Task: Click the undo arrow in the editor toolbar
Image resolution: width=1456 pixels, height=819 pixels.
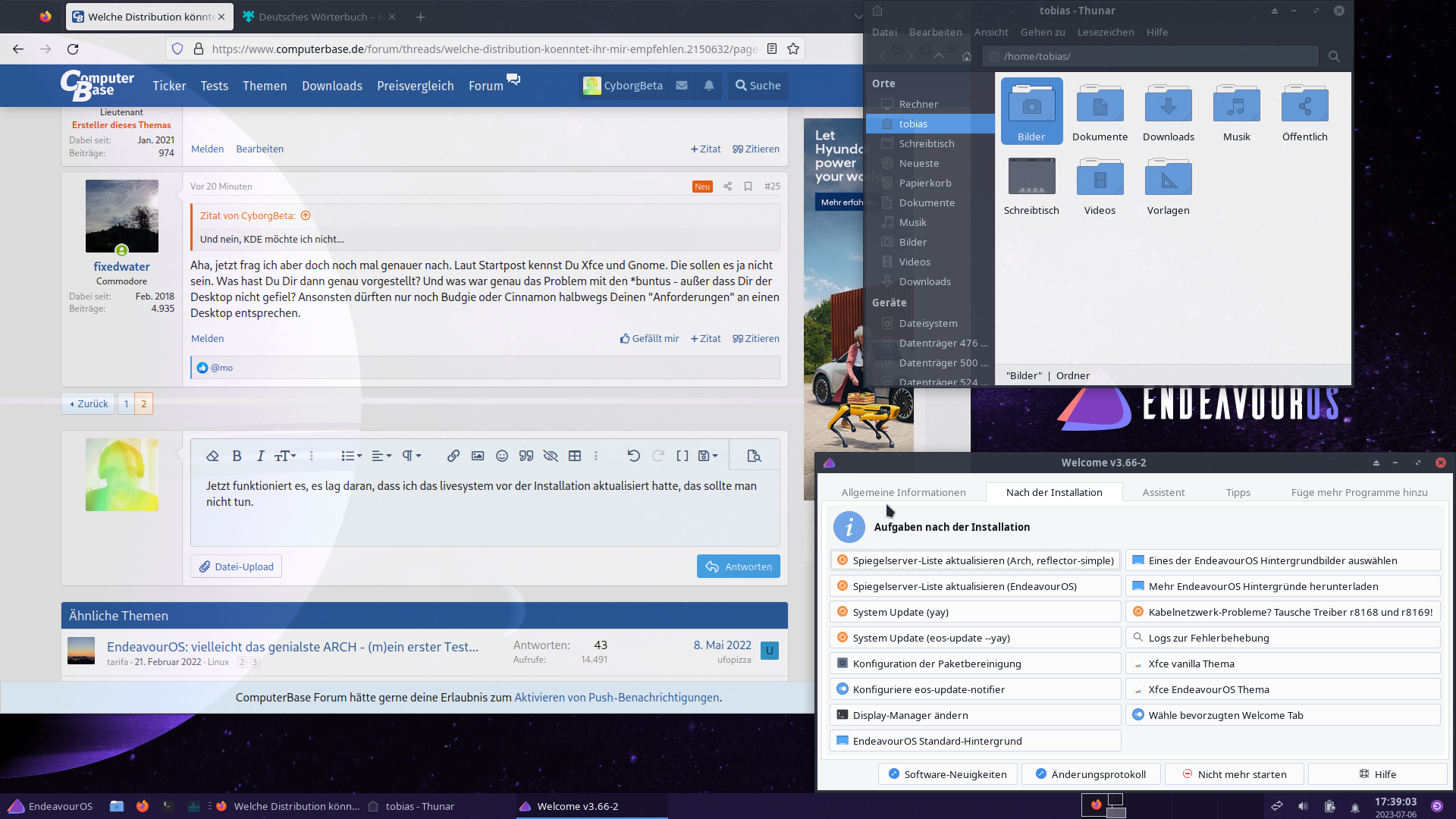Action: point(633,456)
